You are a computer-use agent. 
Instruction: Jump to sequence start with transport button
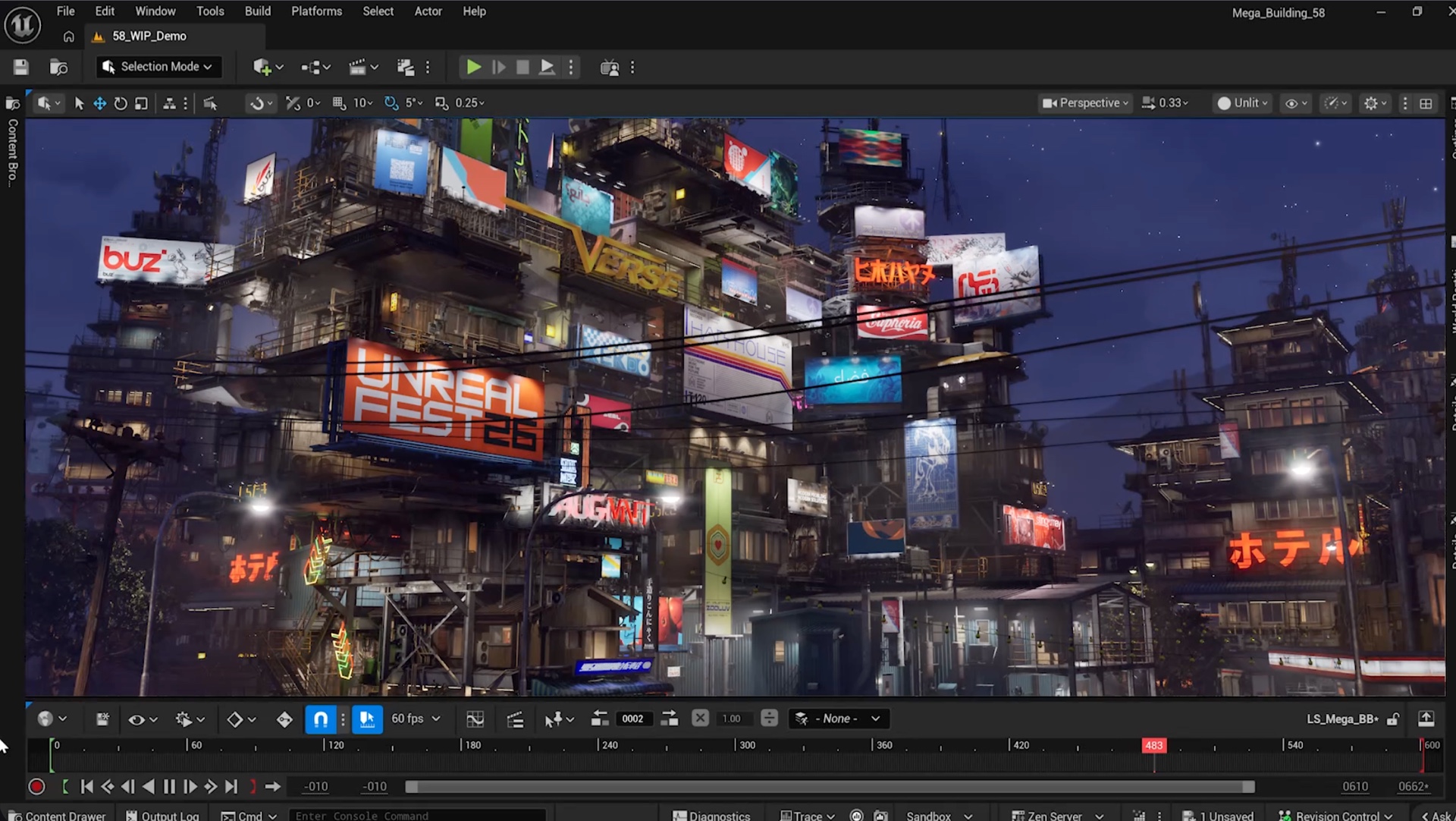[x=86, y=787]
